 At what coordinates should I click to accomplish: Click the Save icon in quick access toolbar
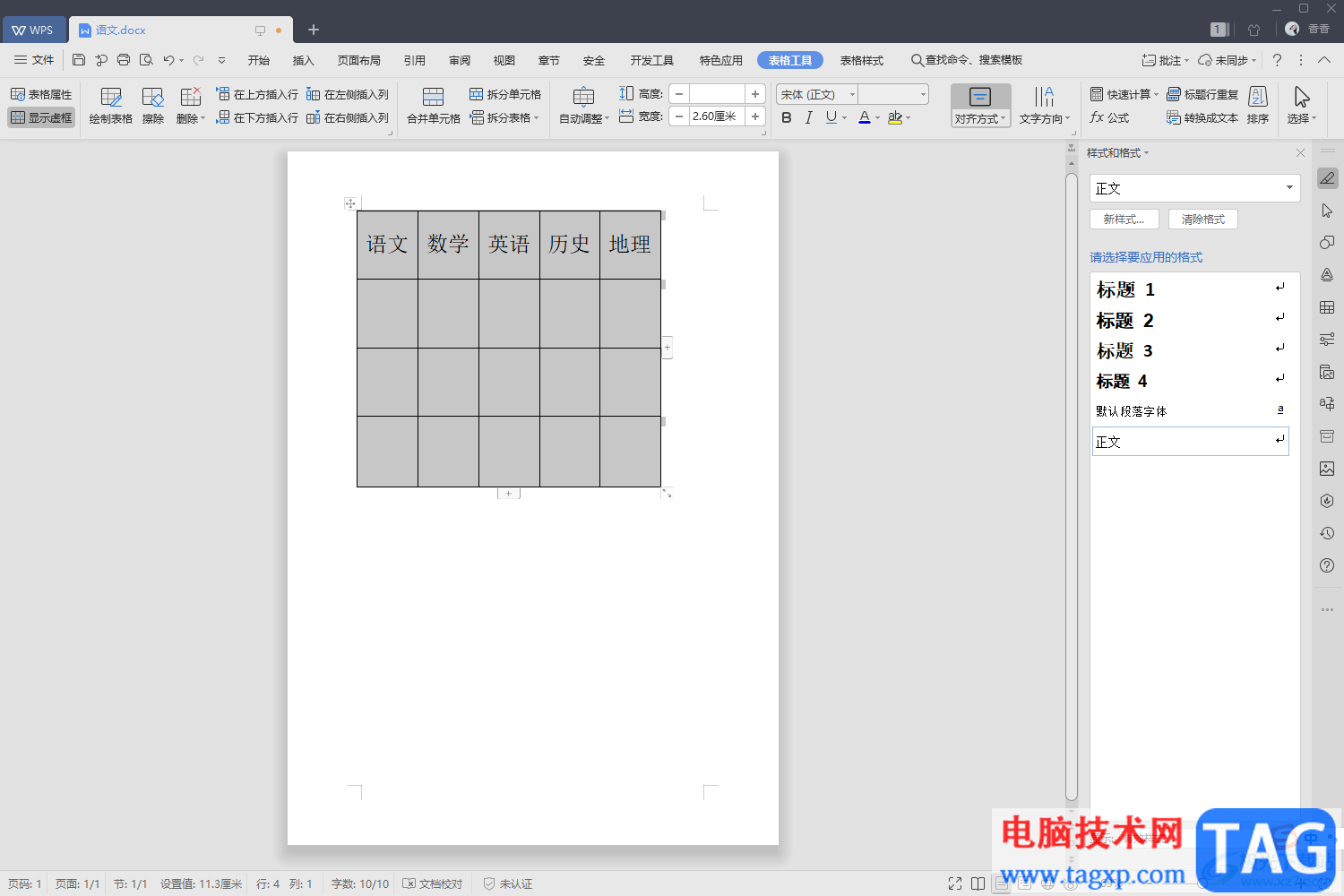[79, 60]
